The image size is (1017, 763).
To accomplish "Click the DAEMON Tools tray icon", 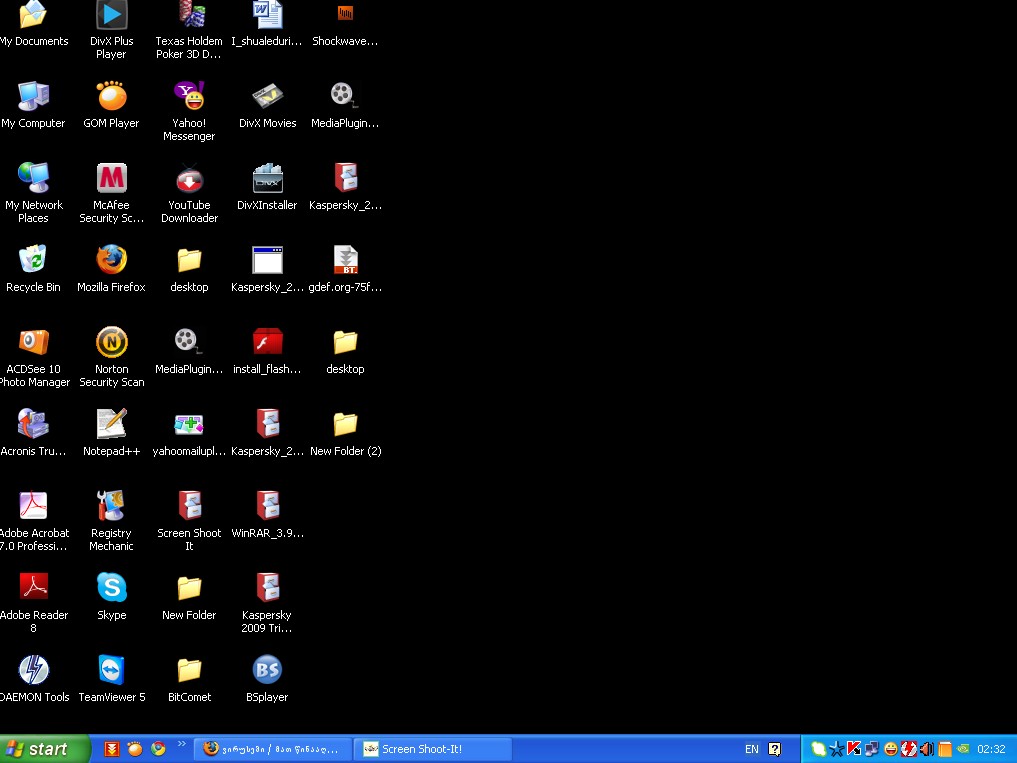I will (909, 749).
